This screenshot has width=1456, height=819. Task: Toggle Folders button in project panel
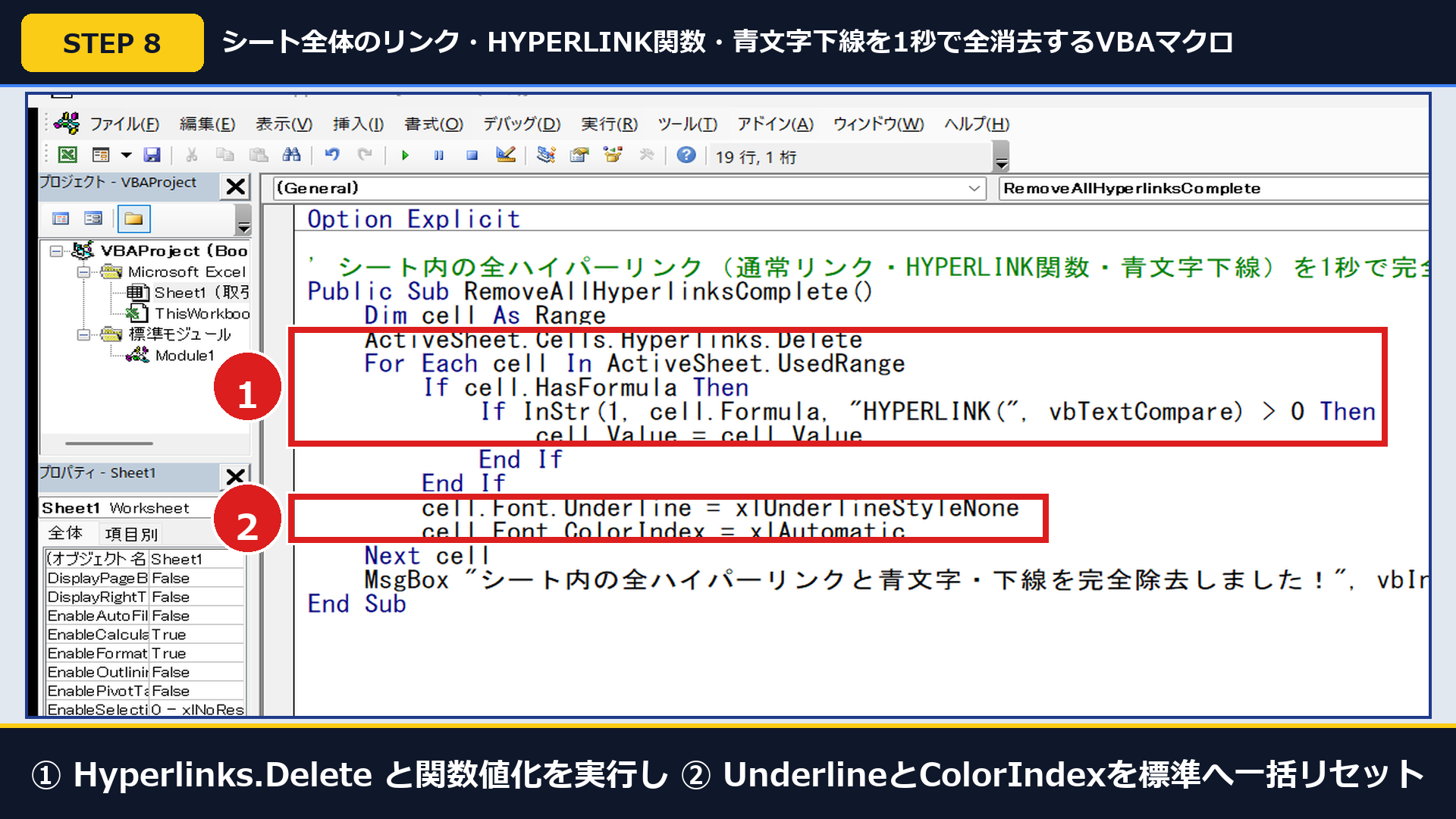[x=133, y=219]
